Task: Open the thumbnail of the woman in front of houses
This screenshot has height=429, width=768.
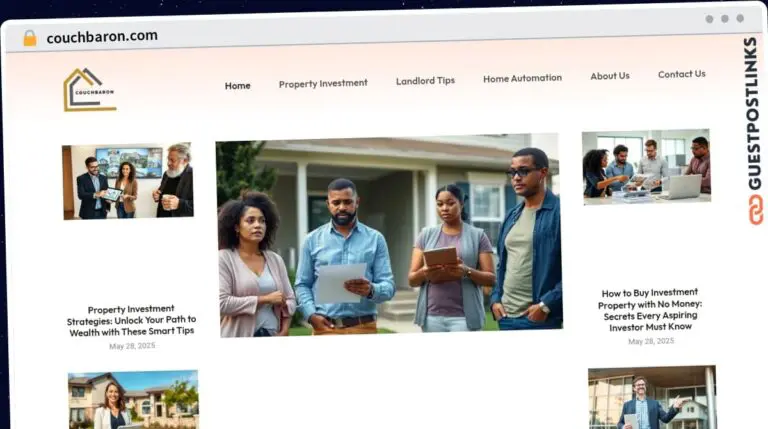Action: [133, 399]
